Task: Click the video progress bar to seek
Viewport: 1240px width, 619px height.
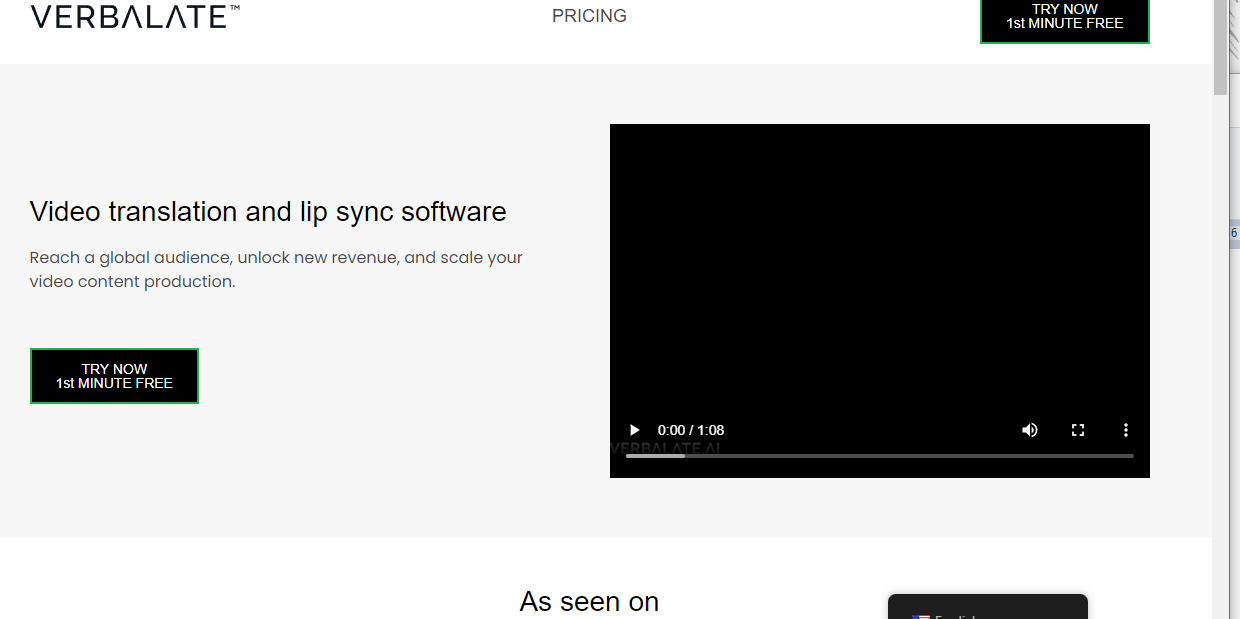Action: point(880,456)
